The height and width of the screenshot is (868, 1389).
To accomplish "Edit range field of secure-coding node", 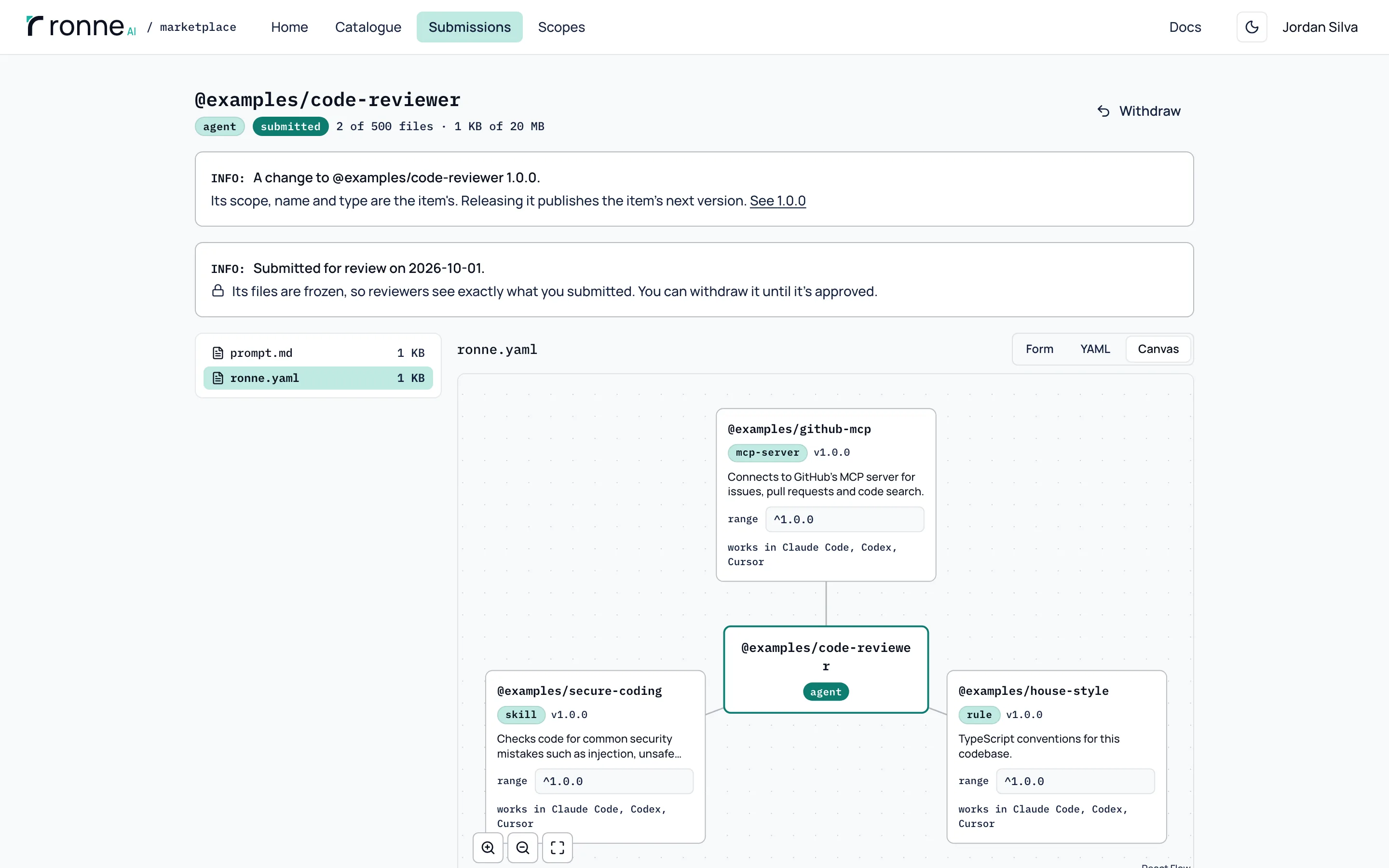I will (x=613, y=781).
